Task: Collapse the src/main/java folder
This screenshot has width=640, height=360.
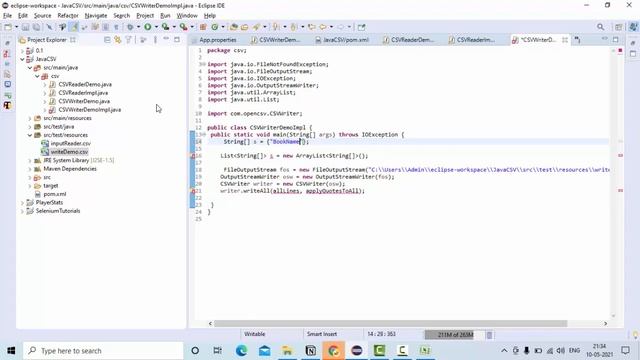Action: 30,68
